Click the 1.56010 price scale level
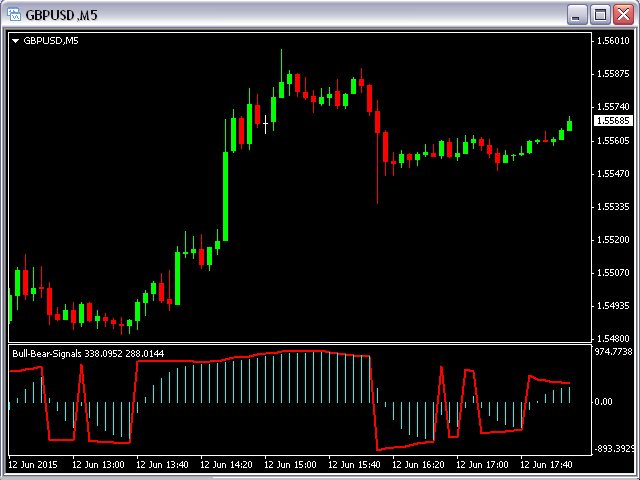This screenshot has height=480, width=640. [x=613, y=41]
